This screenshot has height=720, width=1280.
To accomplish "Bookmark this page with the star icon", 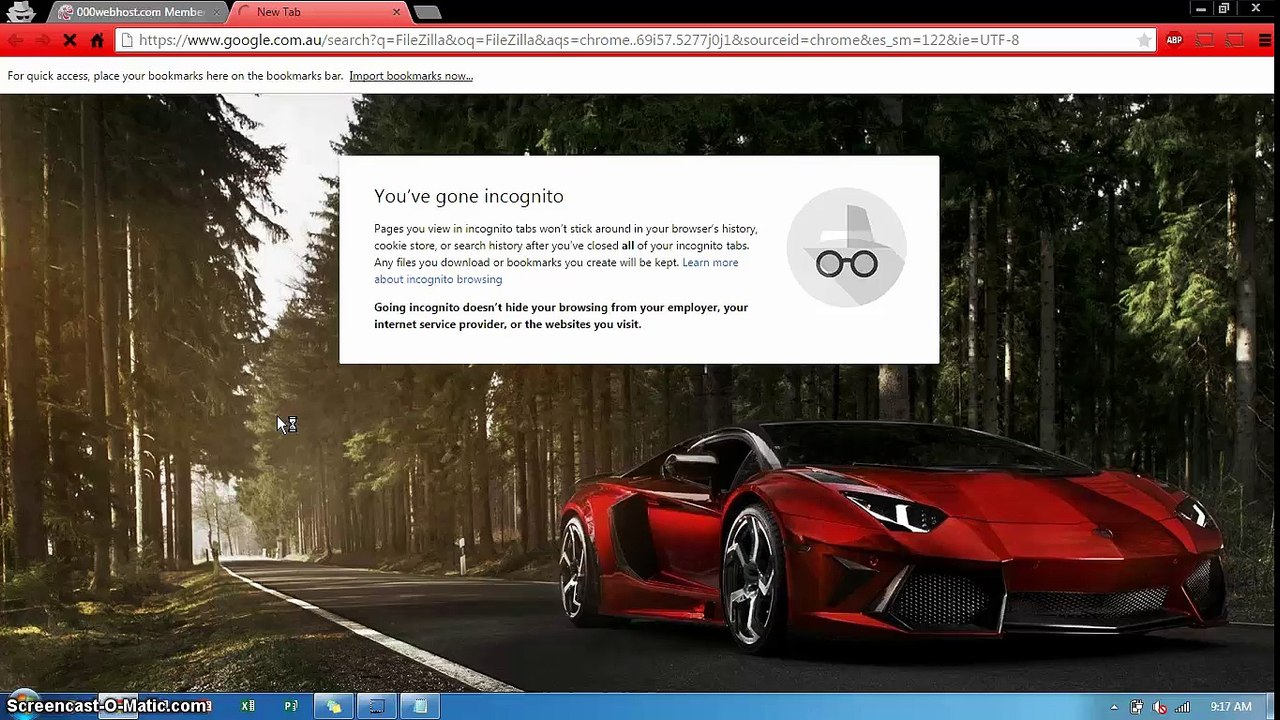I will pos(1144,40).
